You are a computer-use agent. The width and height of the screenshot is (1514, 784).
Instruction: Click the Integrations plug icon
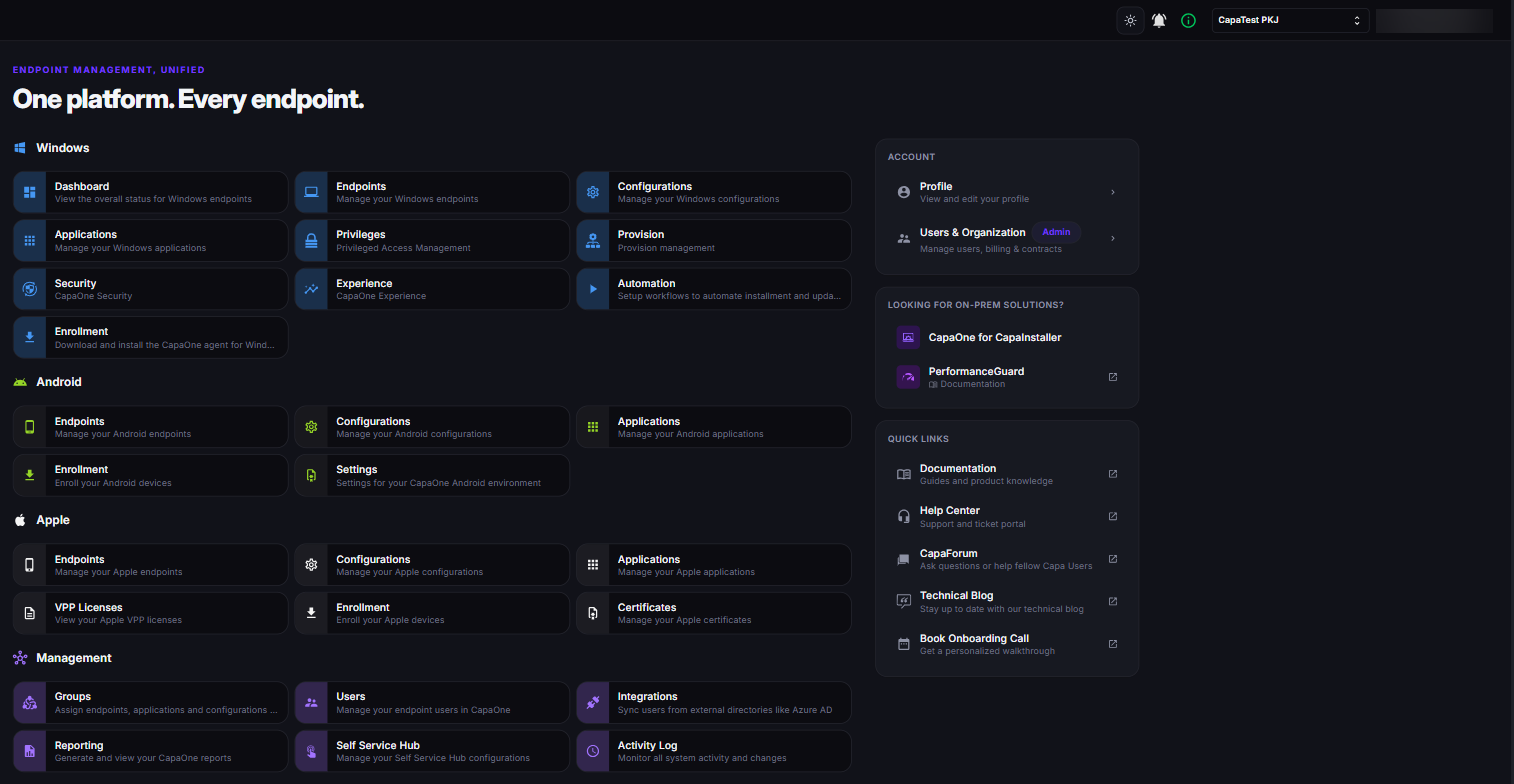pos(593,703)
